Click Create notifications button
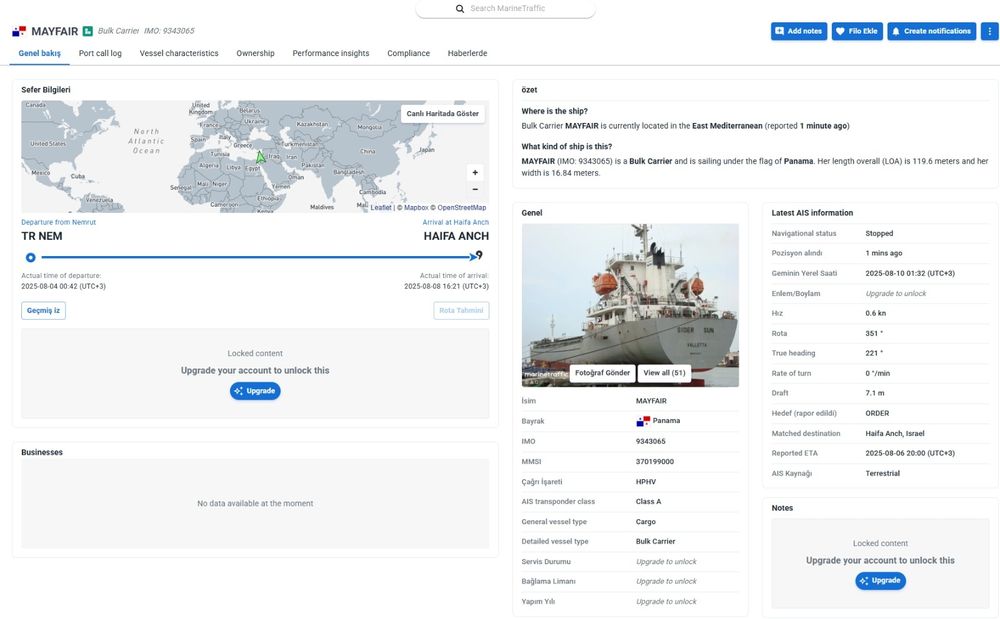Viewport: 1000px width, 619px height. tap(931, 31)
